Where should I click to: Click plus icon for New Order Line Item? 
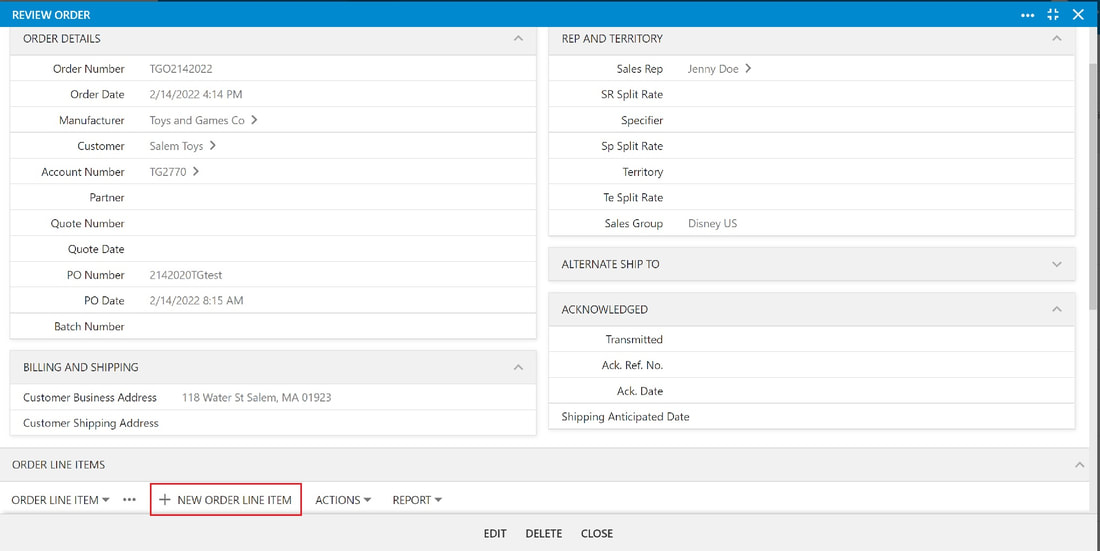165,500
